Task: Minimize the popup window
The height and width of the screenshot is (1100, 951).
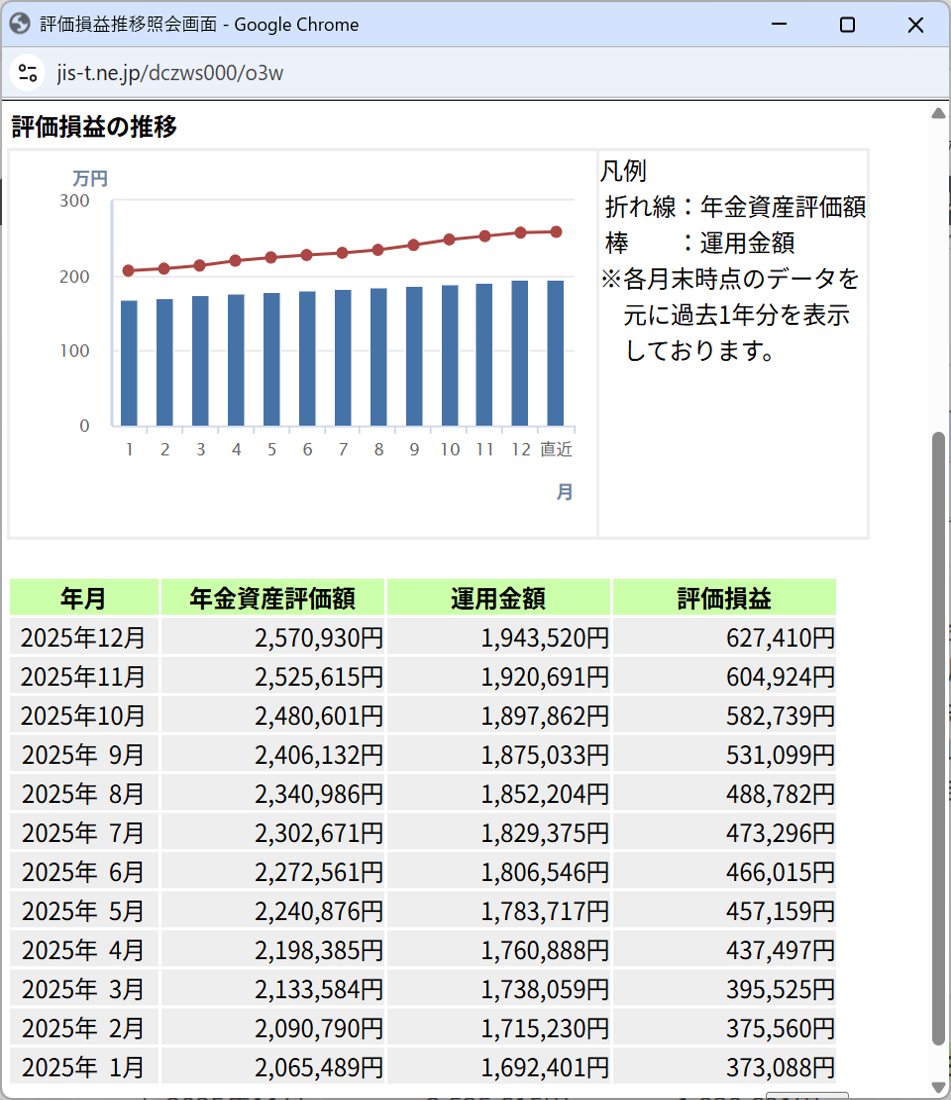Action: pyautogui.click(x=778, y=25)
